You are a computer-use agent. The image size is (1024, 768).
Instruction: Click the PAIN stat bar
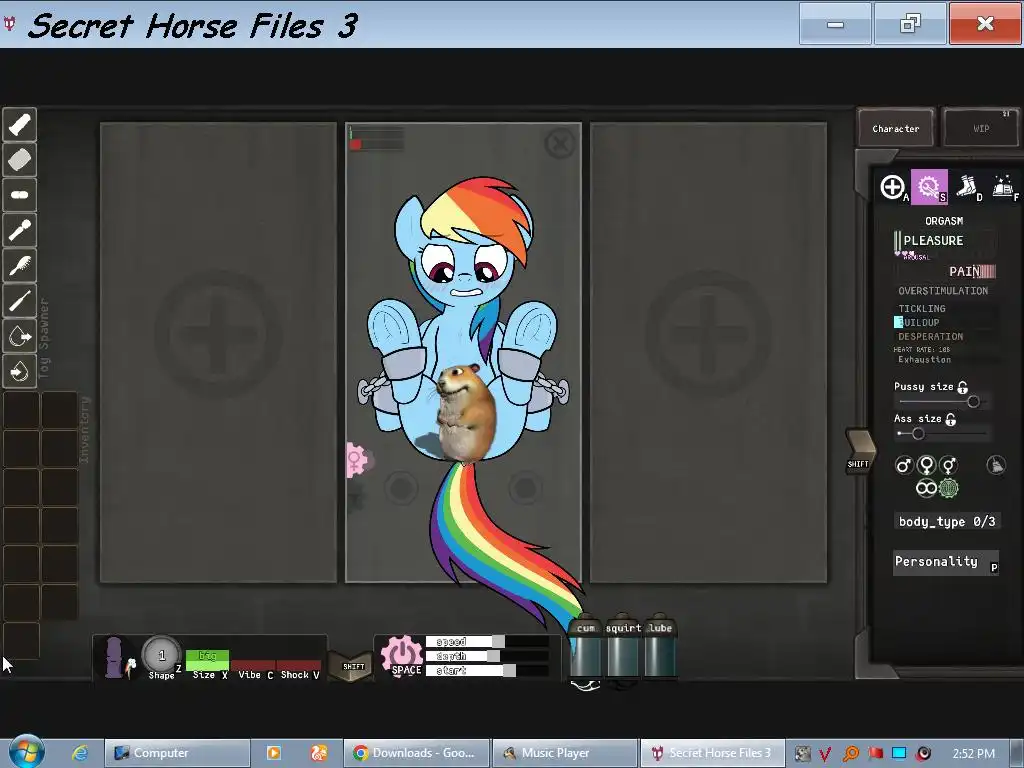[972, 272]
